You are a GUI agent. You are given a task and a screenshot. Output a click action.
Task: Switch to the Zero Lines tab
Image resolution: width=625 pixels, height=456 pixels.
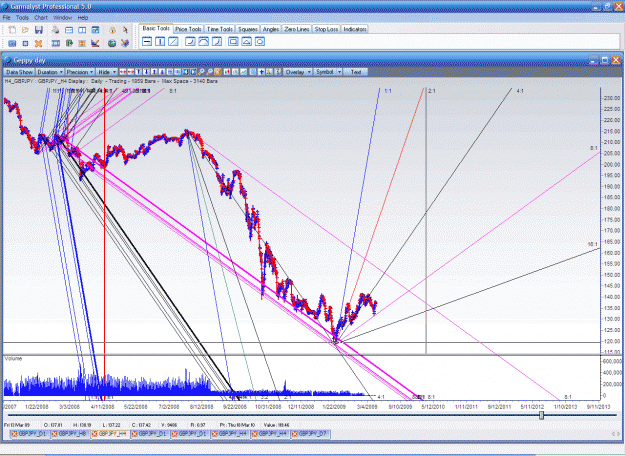[x=297, y=29]
